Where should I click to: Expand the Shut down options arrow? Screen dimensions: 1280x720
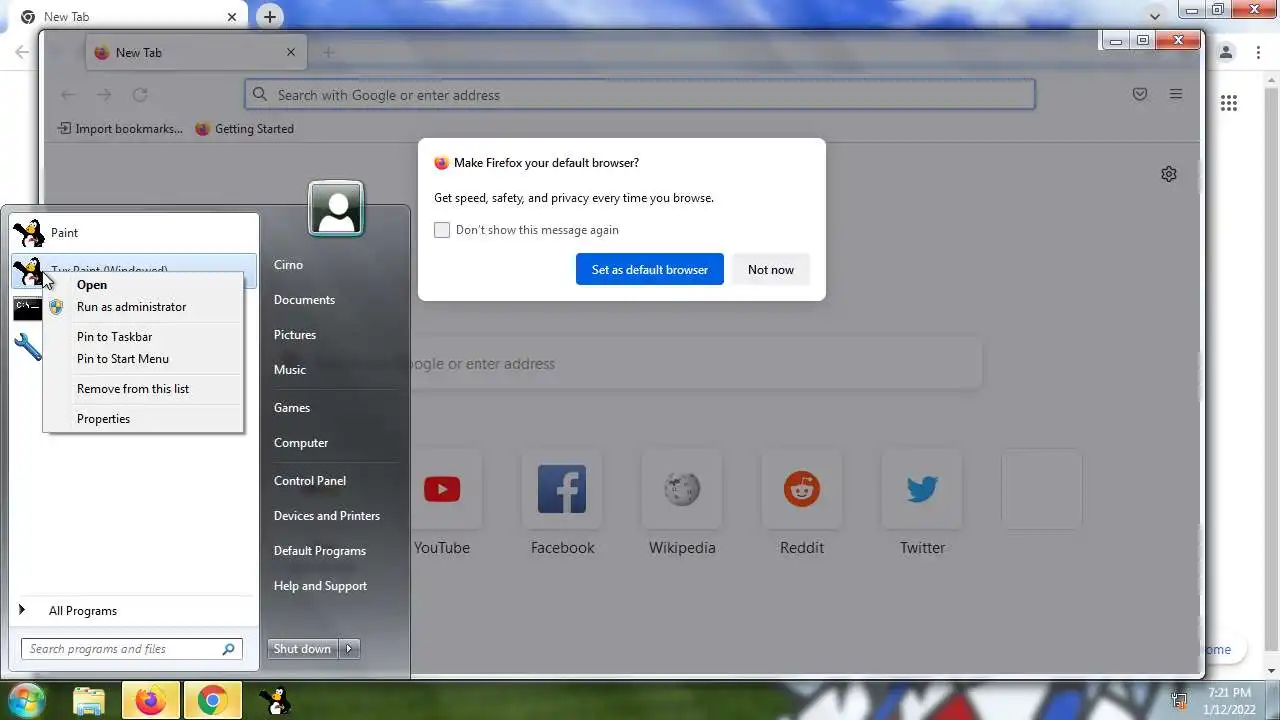tap(349, 649)
